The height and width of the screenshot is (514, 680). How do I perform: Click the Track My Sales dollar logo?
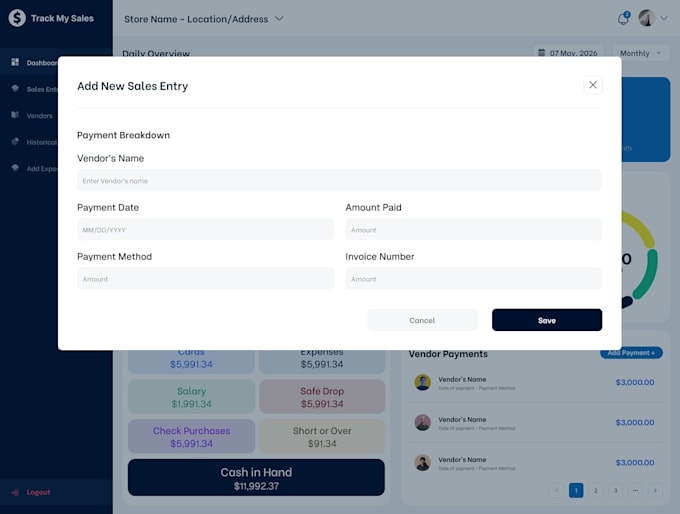point(17,18)
